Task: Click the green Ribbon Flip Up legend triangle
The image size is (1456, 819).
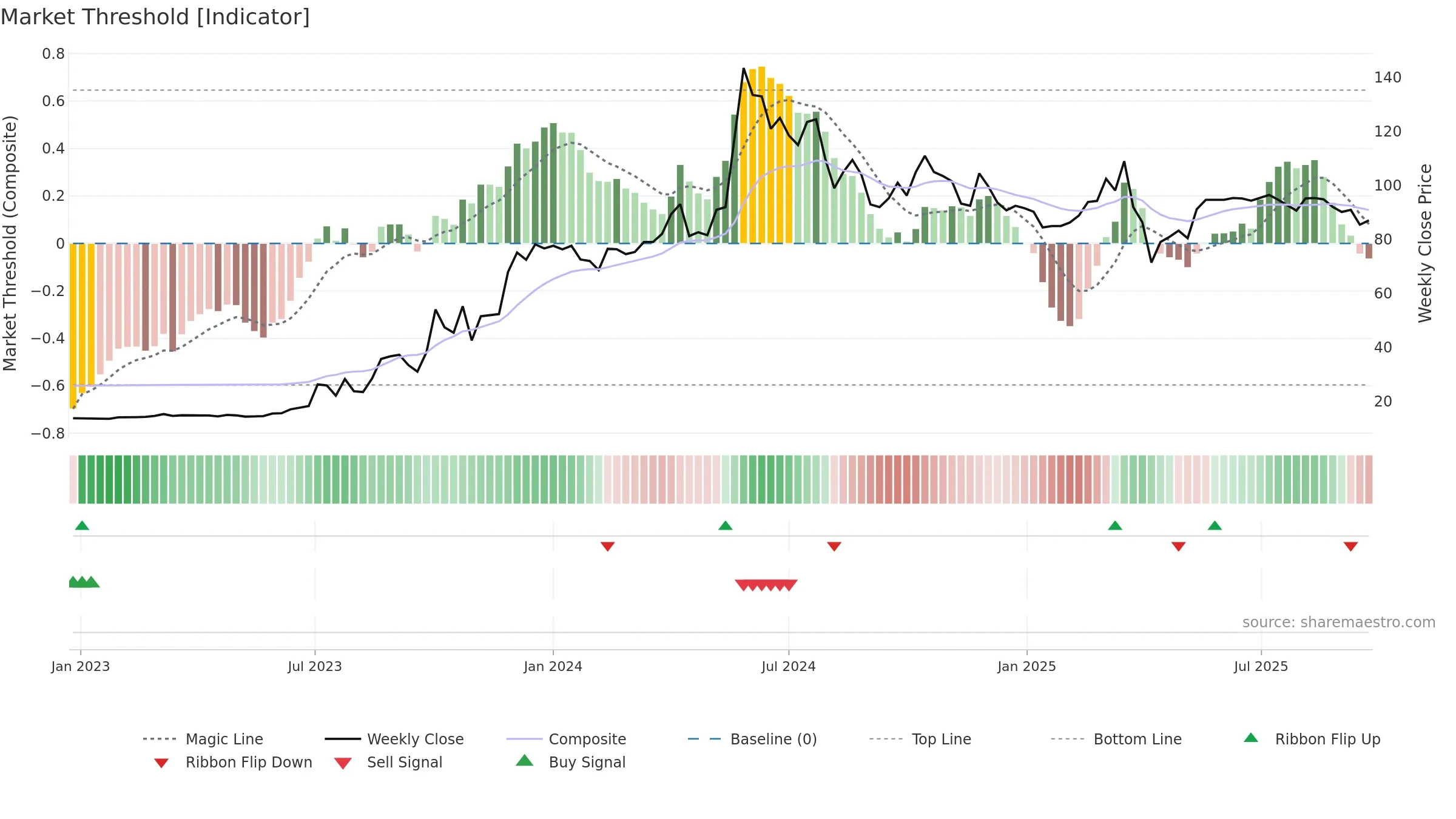Action: [x=1251, y=738]
